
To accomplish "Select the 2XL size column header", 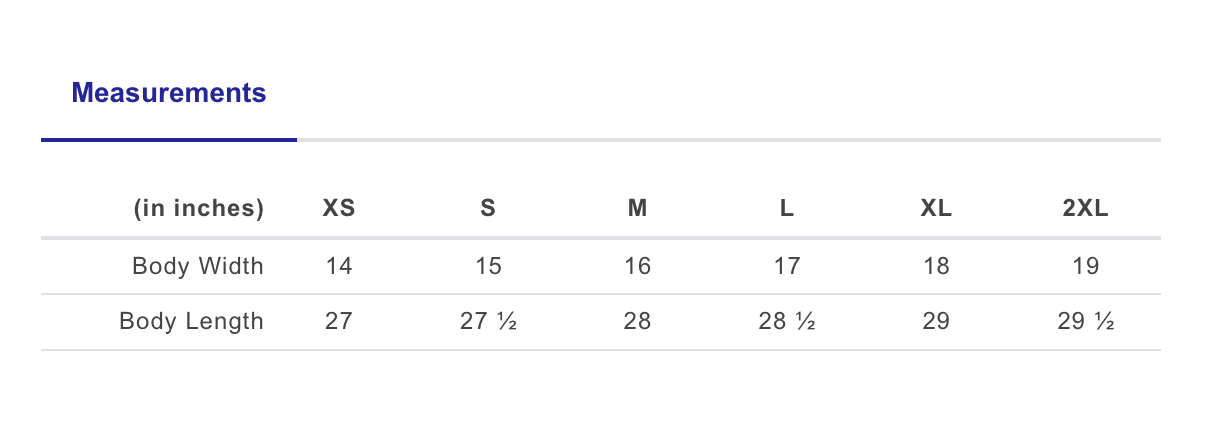I will pos(1086,209).
